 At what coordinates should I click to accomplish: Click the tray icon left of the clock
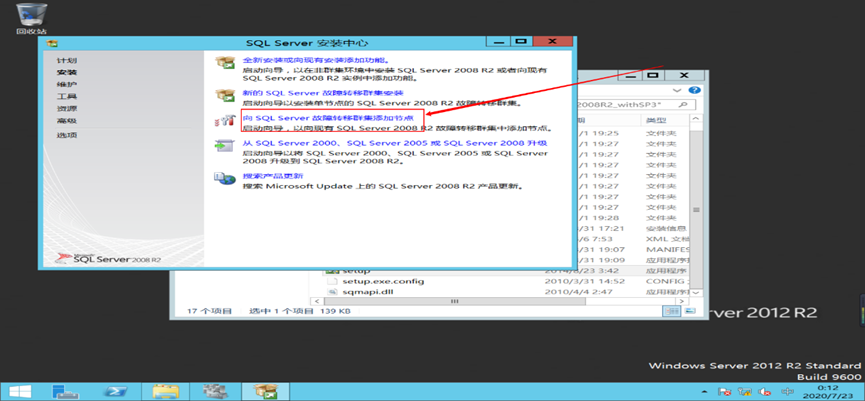[x=786, y=392]
